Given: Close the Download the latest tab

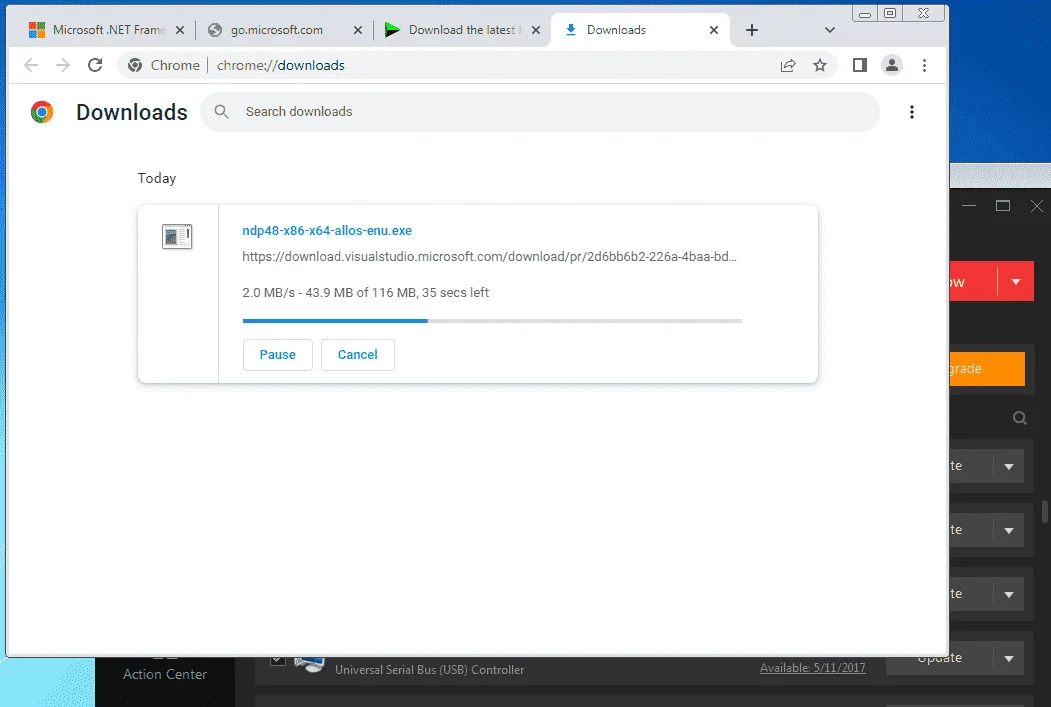Looking at the screenshot, I should [x=536, y=30].
